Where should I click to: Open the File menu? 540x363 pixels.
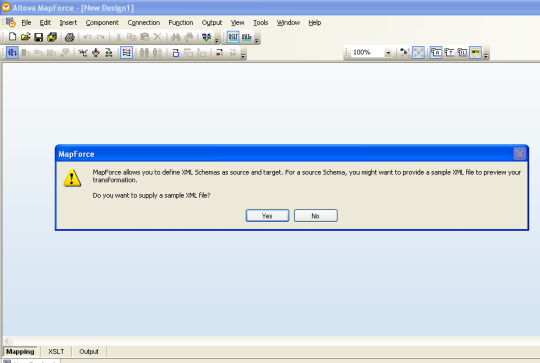(x=26, y=23)
